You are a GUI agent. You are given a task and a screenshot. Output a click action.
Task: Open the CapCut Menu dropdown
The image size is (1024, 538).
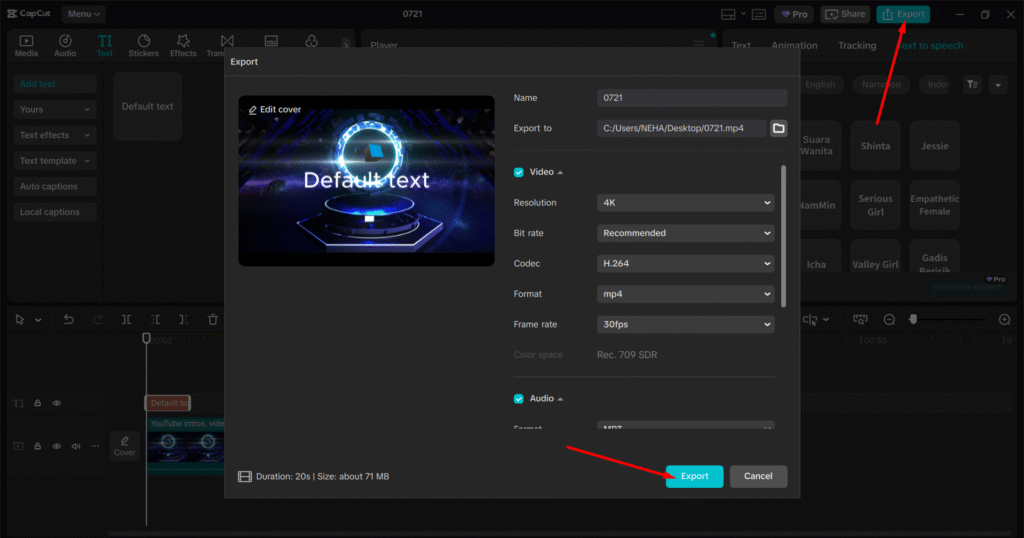pyautogui.click(x=84, y=14)
